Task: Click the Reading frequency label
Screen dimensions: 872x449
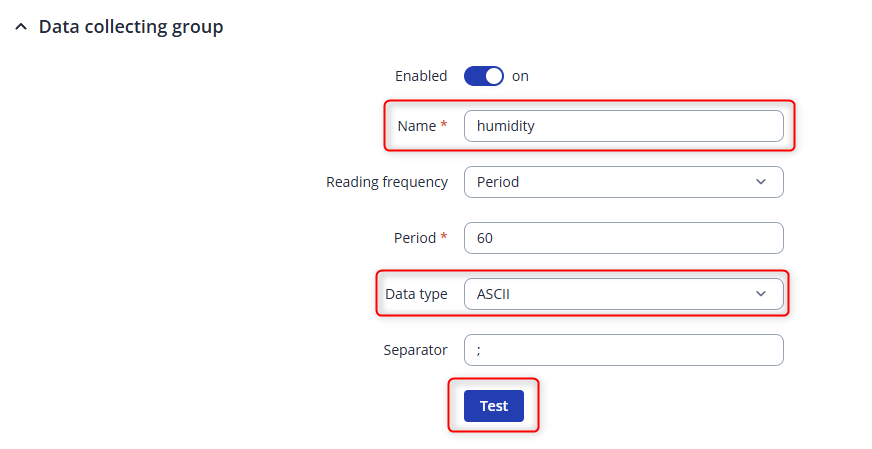Action: pyautogui.click(x=387, y=182)
